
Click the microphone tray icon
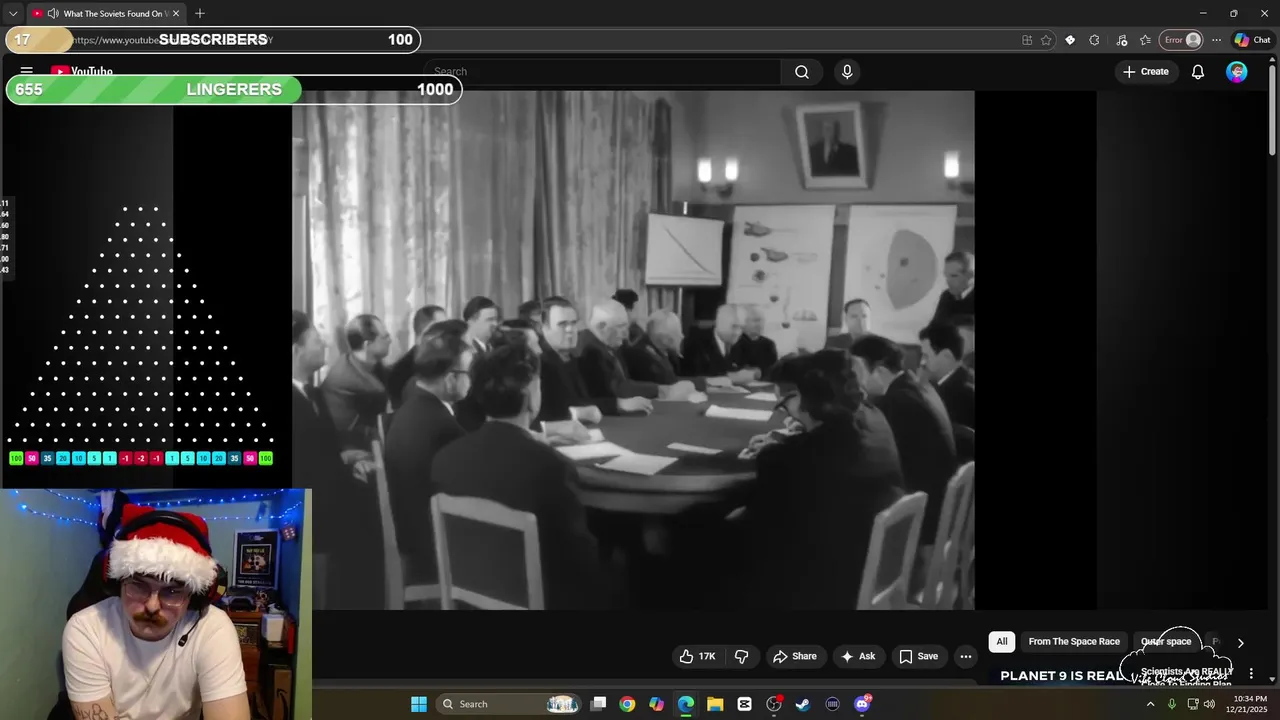(1172, 704)
